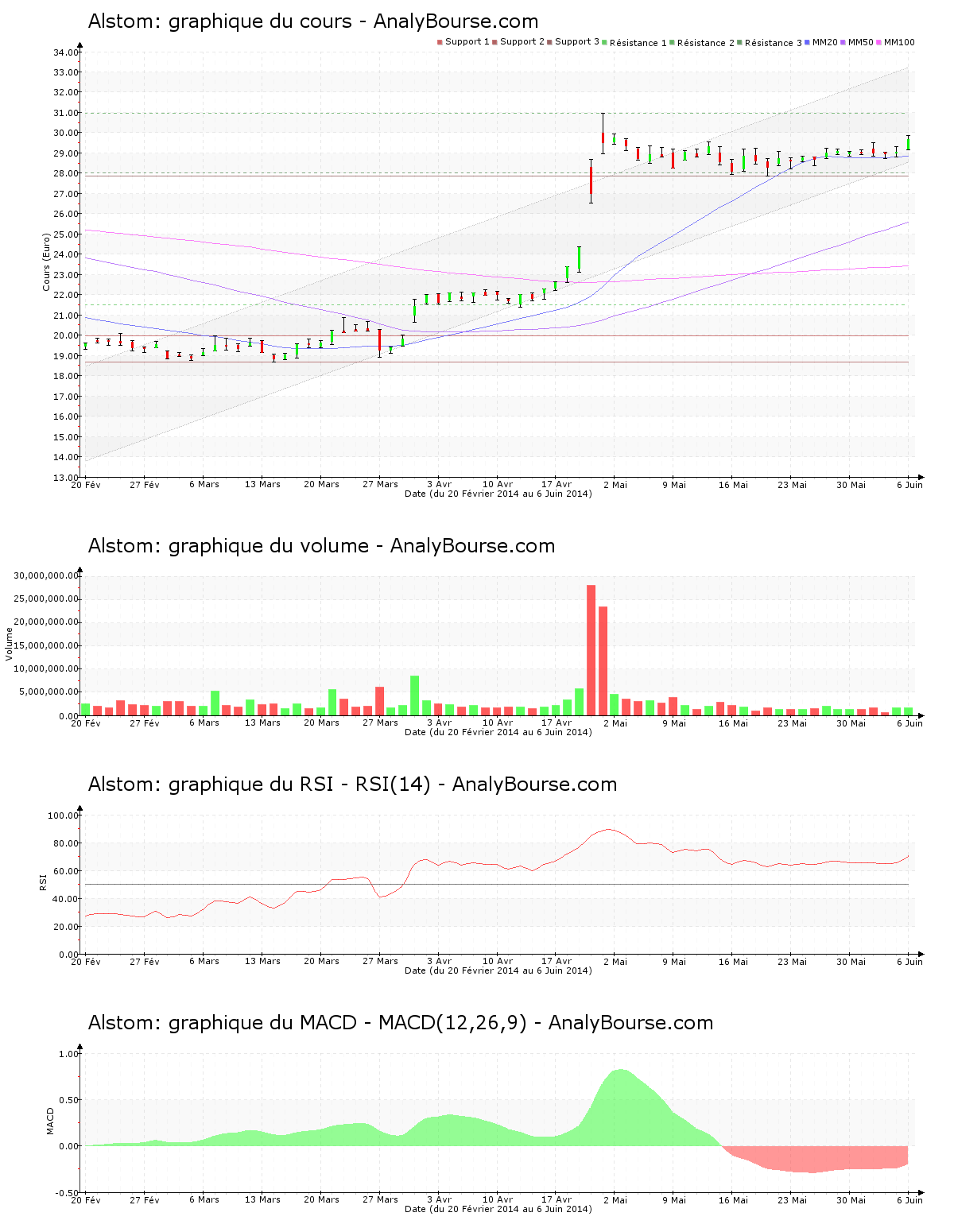Image resolution: width=954 pixels, height=1232 pixels.
Task: Select the 'Résistance 3' legend label
Action: pos(774,43)
